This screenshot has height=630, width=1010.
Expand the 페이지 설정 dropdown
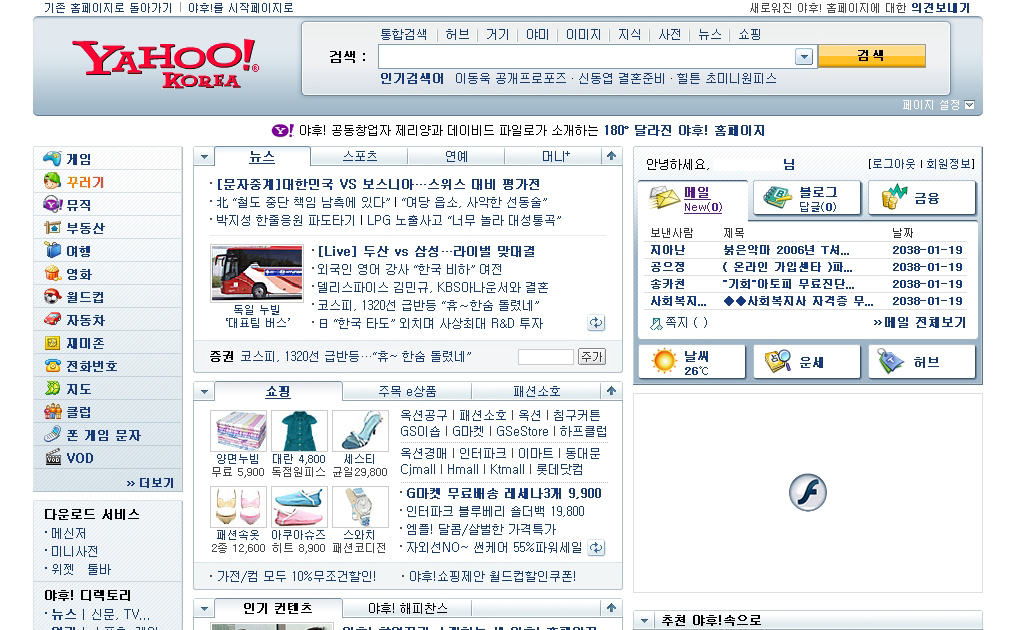(x=969, y=104)
